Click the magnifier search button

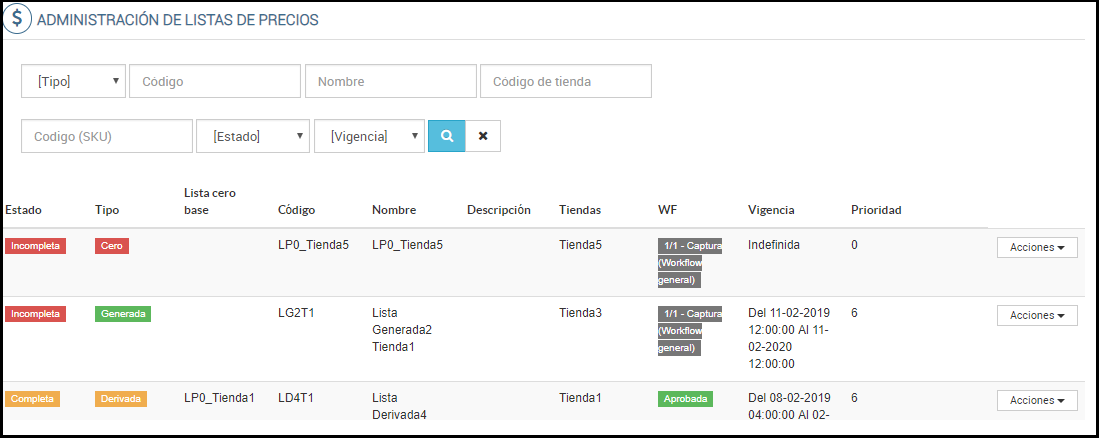[x=447, y=136]
